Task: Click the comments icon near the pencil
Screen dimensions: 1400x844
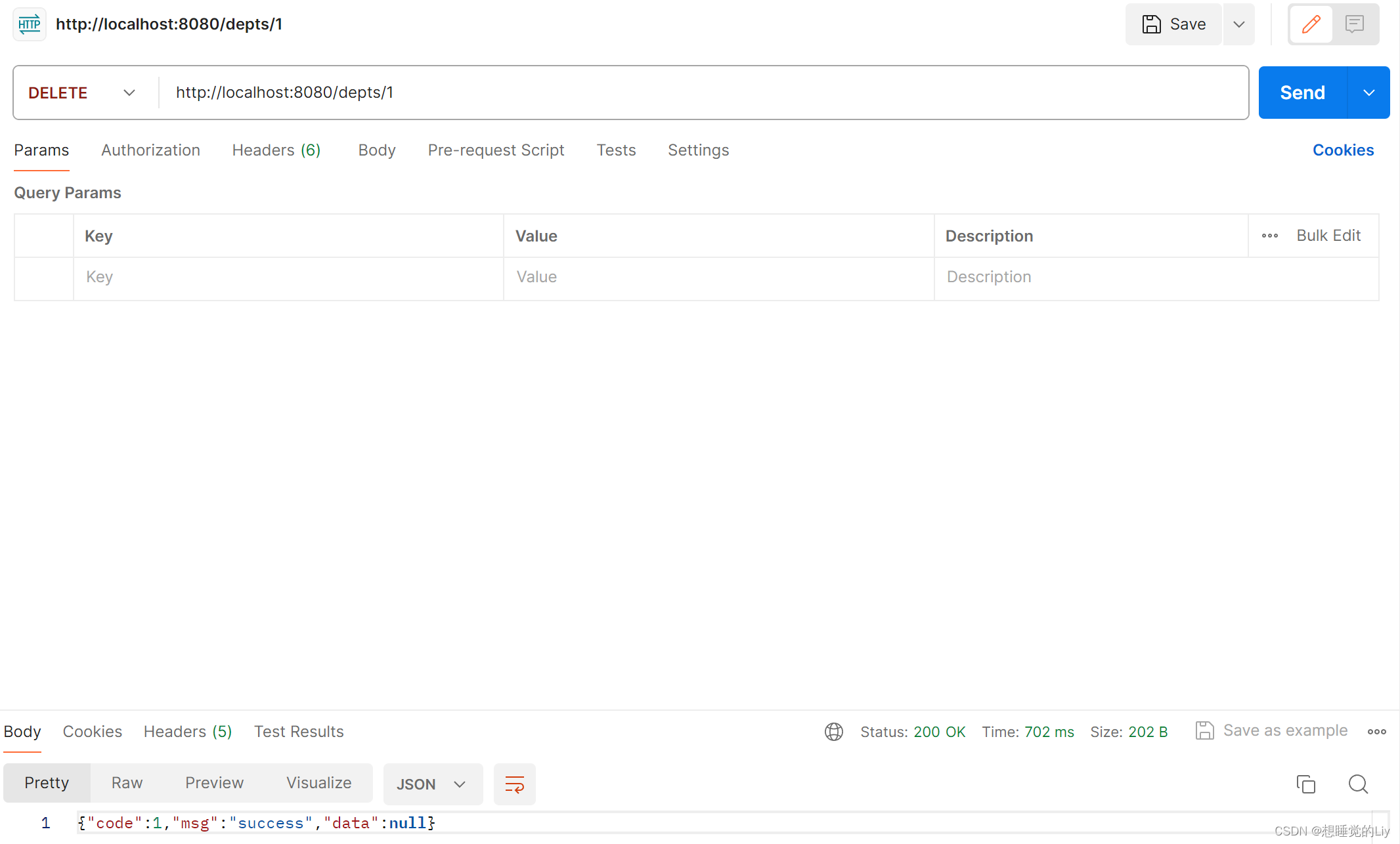Action: pyautogui.click(x=1355, y=24)
